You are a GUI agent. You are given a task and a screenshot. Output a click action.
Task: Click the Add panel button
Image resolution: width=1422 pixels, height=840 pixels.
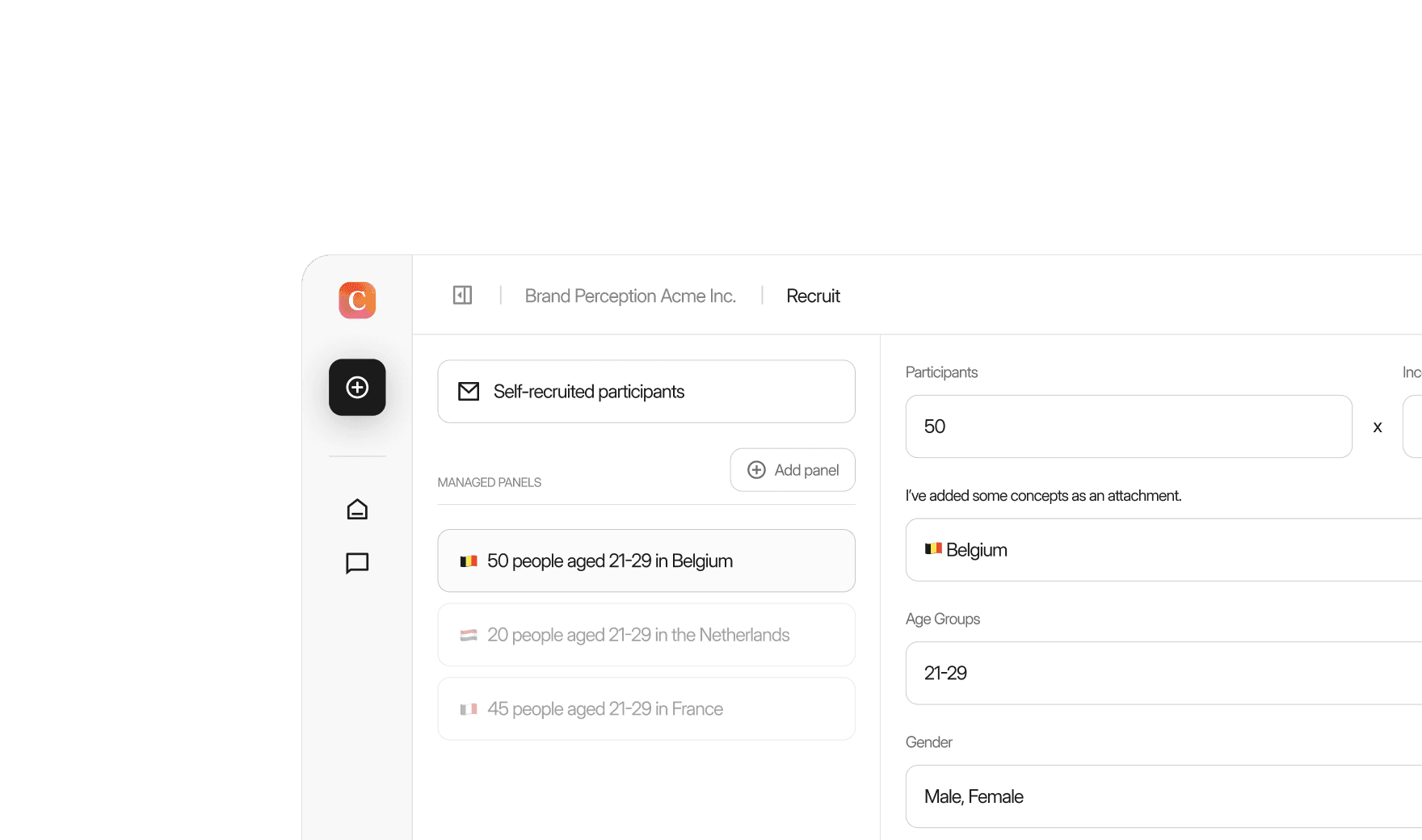[793, 470]
